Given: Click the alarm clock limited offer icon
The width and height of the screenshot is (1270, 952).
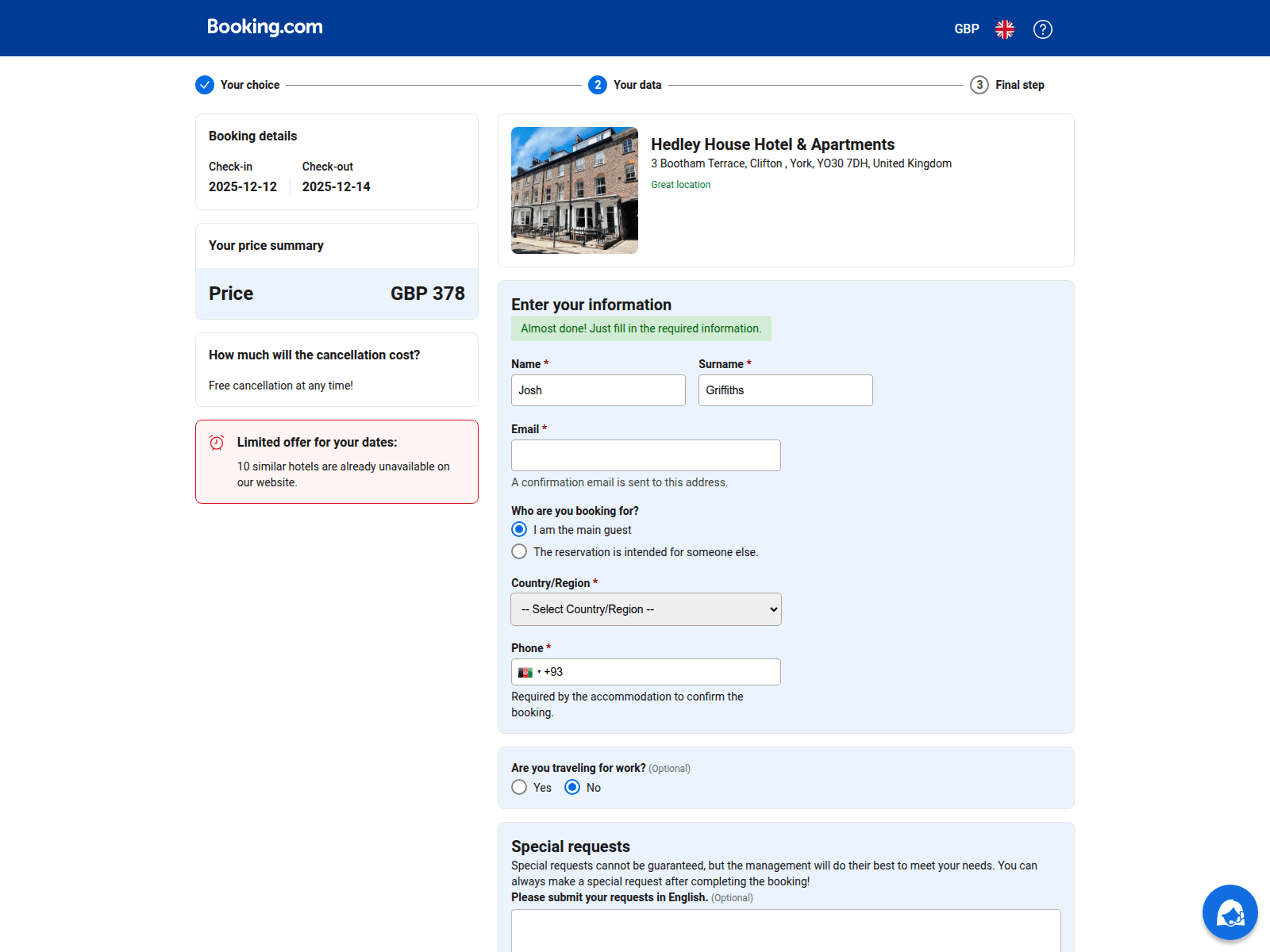Looking at the screenshot, I should [217, 443].
